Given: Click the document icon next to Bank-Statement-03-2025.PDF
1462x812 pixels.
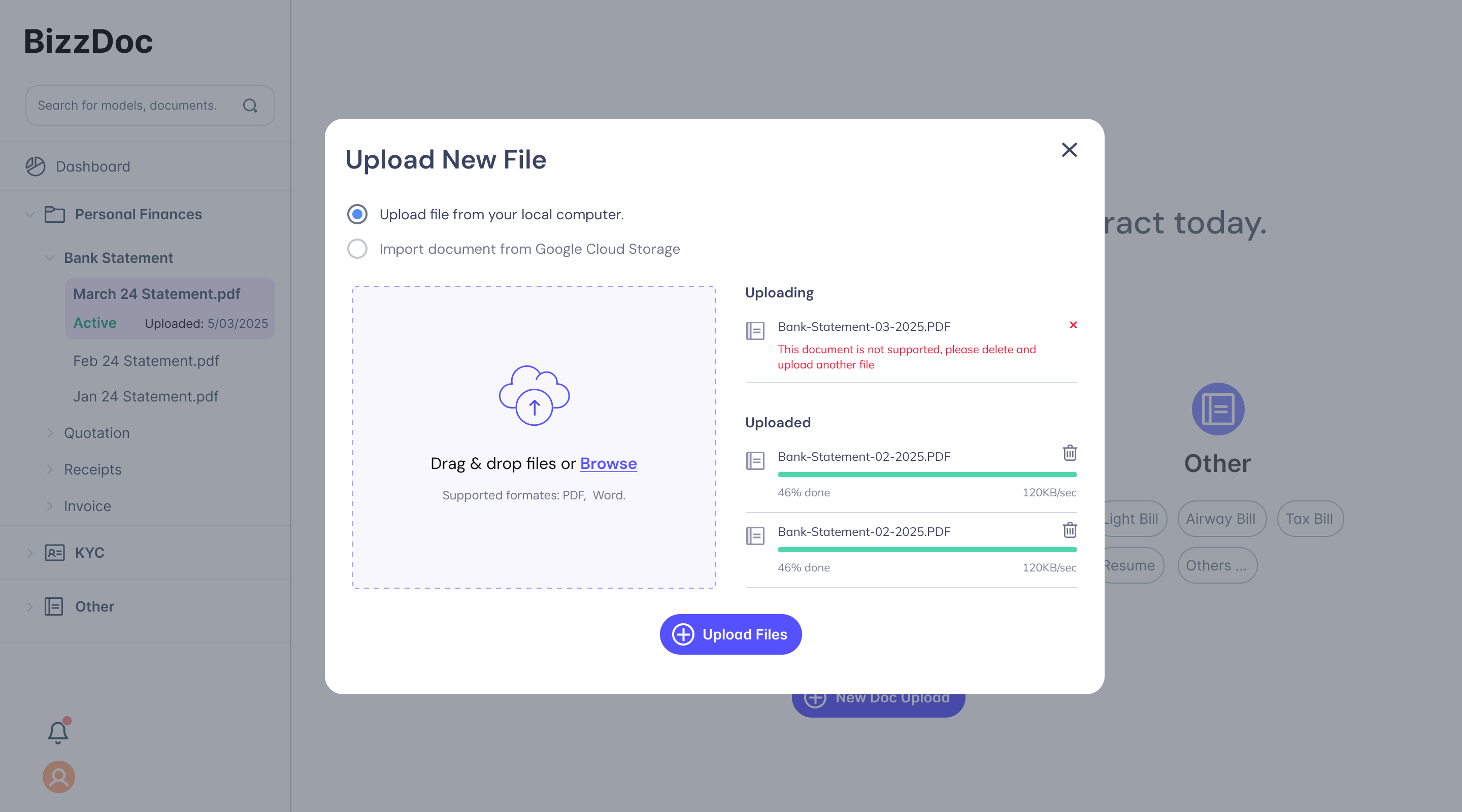Looking at the screenshot, I should (755, 331).
